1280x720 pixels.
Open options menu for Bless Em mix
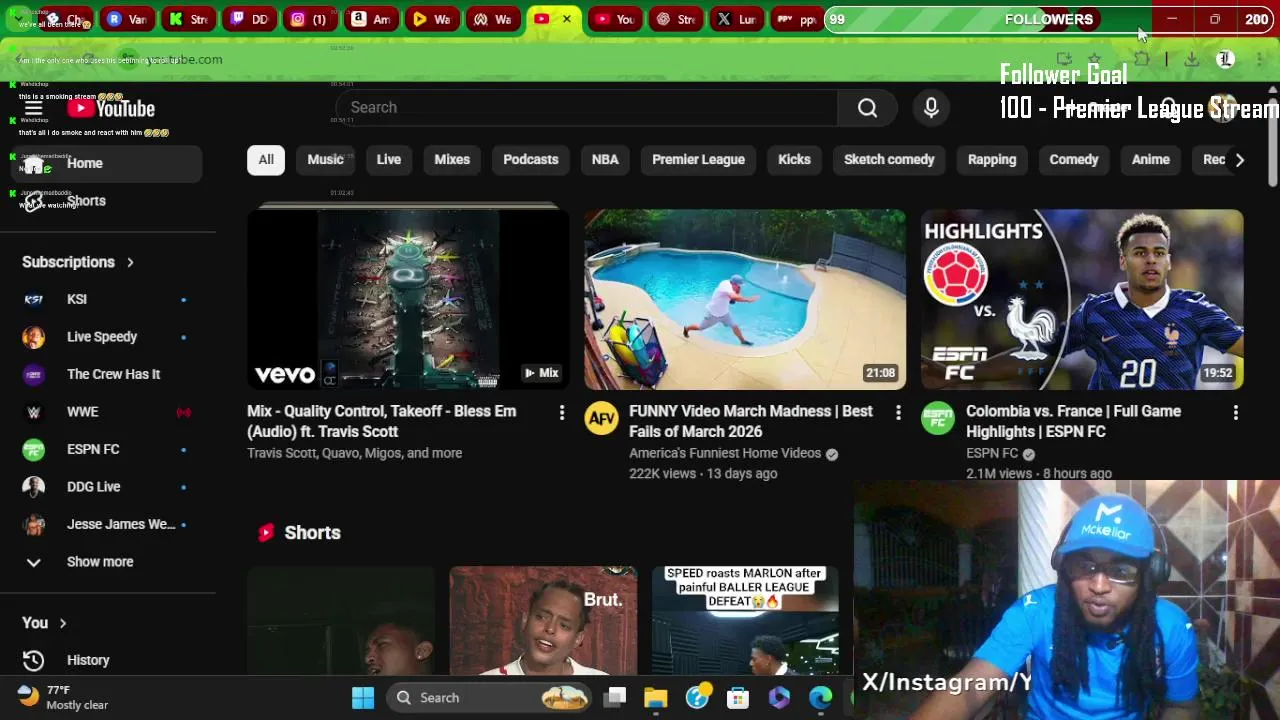(x=561, y=412)
